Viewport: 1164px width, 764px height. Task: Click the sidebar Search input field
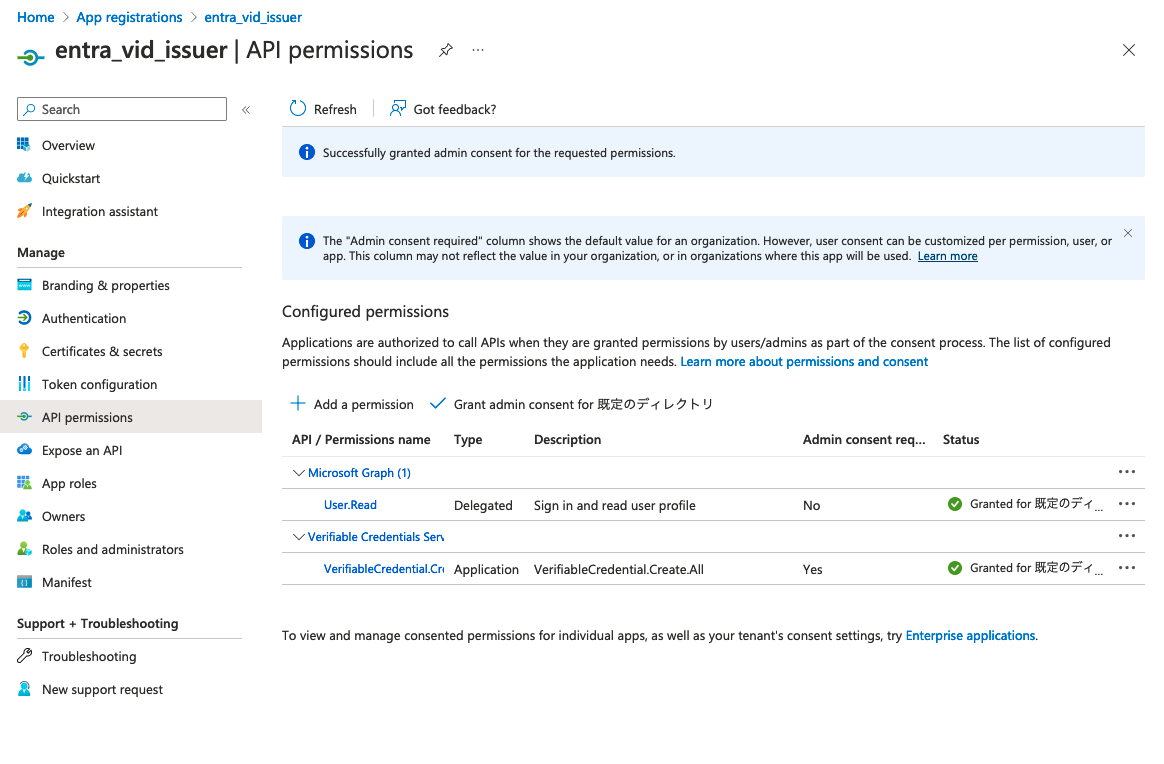(130, 110)
